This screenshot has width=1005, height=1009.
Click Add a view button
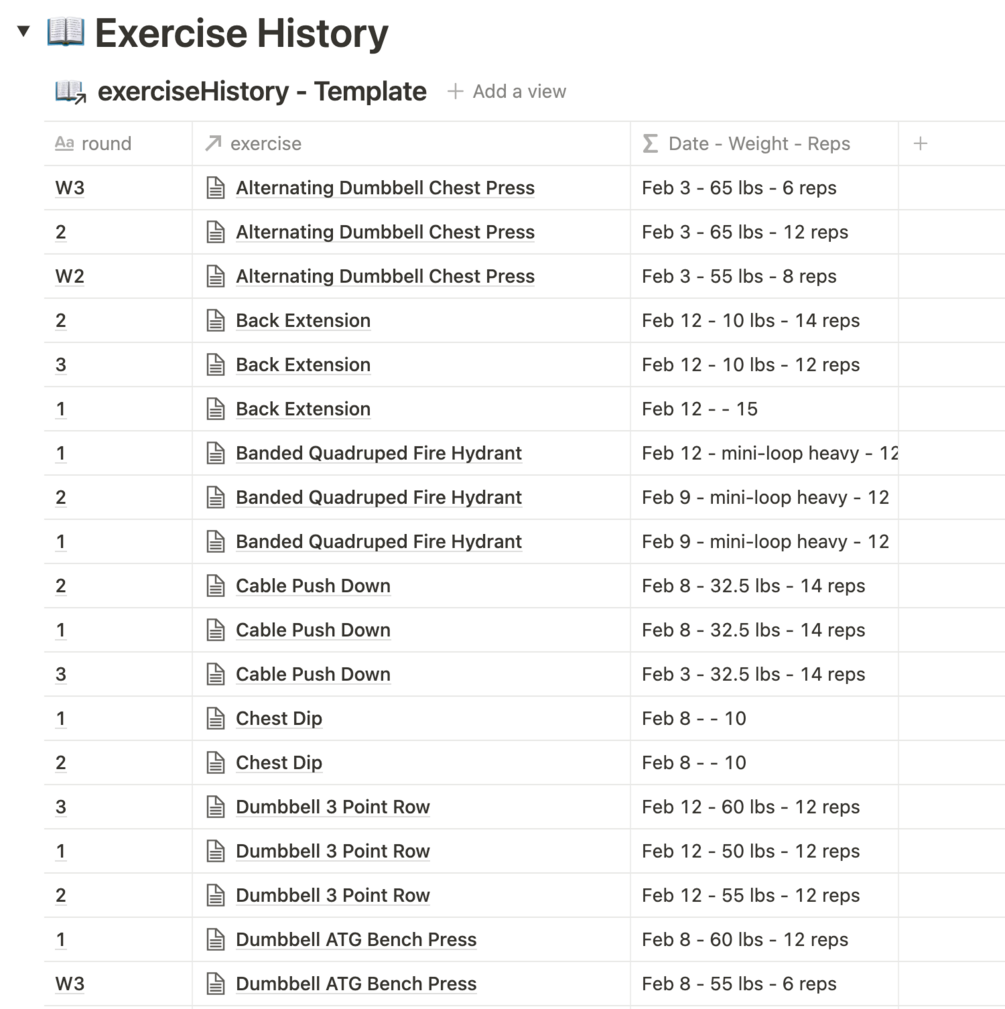[506, 92]
